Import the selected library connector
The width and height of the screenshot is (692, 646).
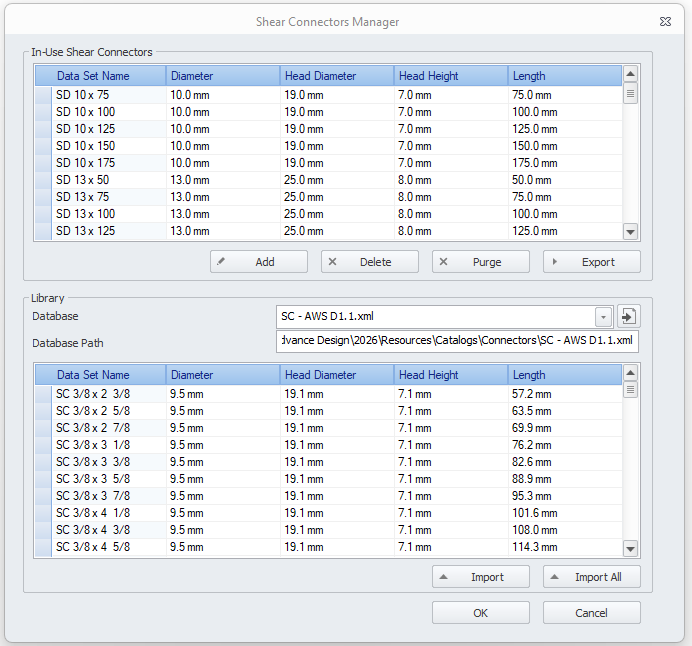coord(481,577)
